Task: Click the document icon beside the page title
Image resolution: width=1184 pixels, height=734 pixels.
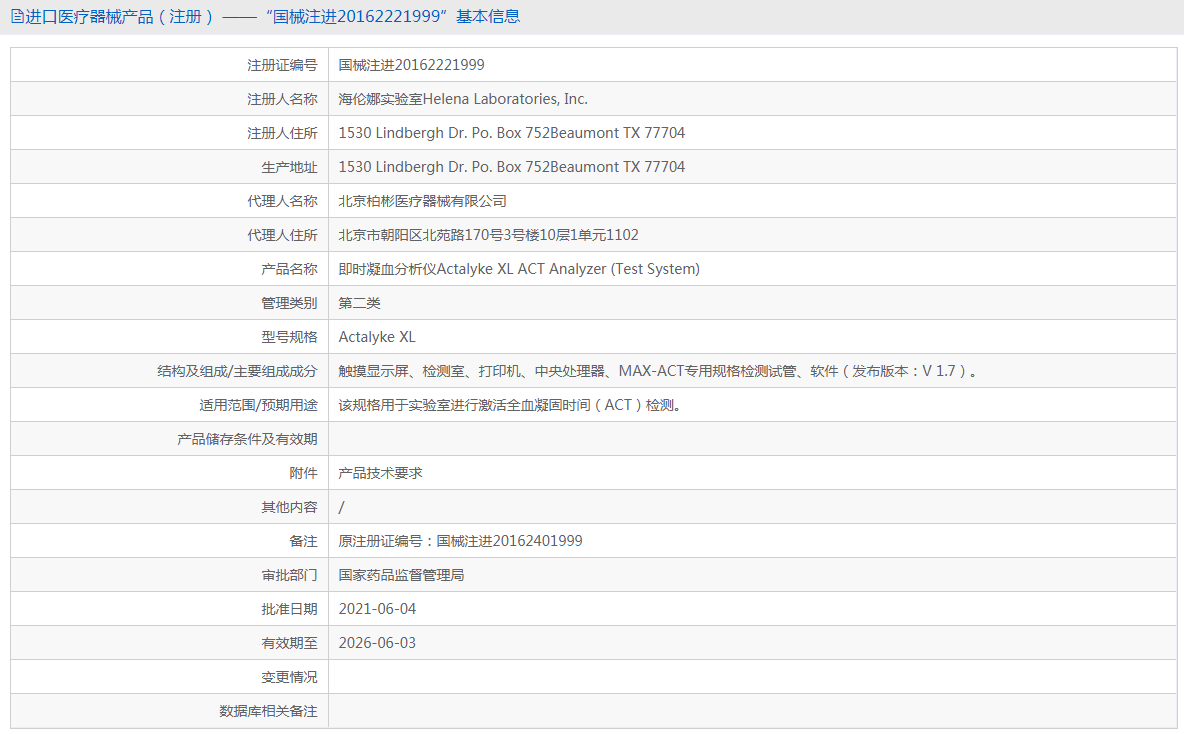Action: [x=17, y=17]
